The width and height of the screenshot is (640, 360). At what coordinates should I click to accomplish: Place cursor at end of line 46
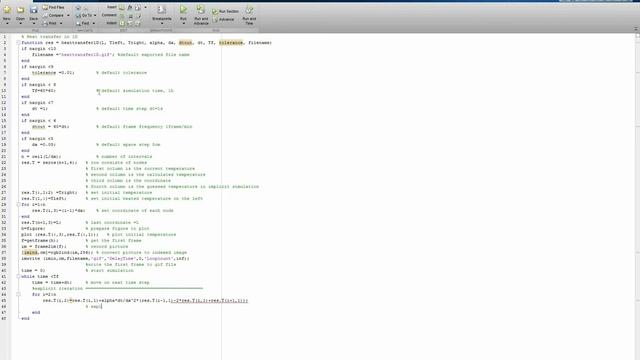point(102,307)
